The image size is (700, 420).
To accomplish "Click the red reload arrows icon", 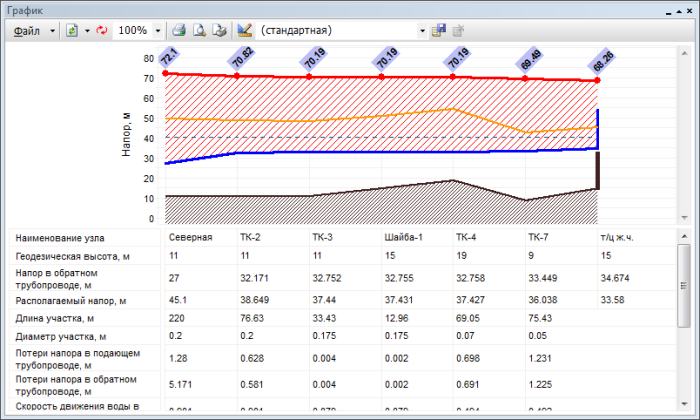I will (102, 31).
